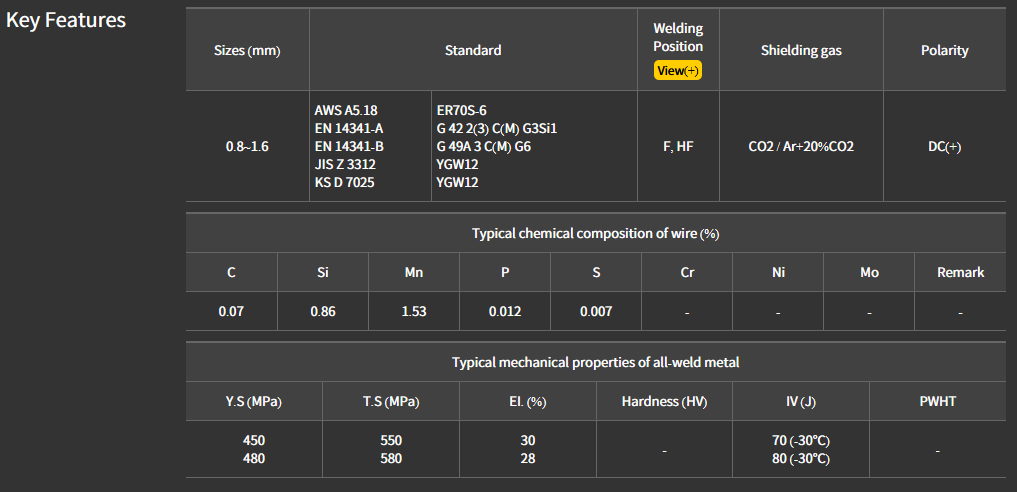Click the F, HF welding position cell
Image resolution: width=1017 pixels, height=492 pixels.
pyautogui.click(x=678, y=146)
